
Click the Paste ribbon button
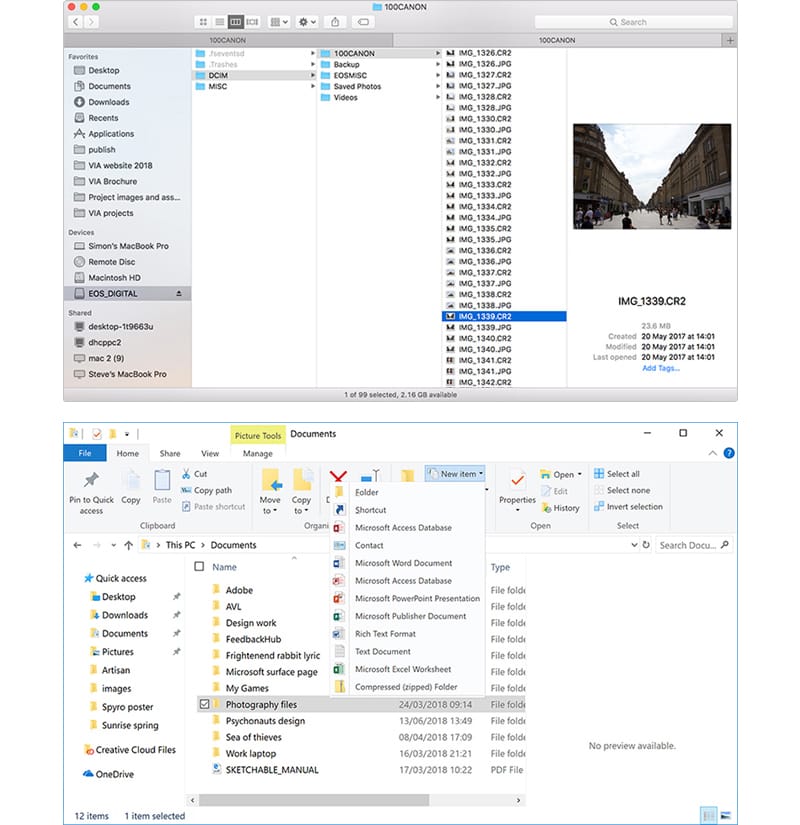coord(162,487)
